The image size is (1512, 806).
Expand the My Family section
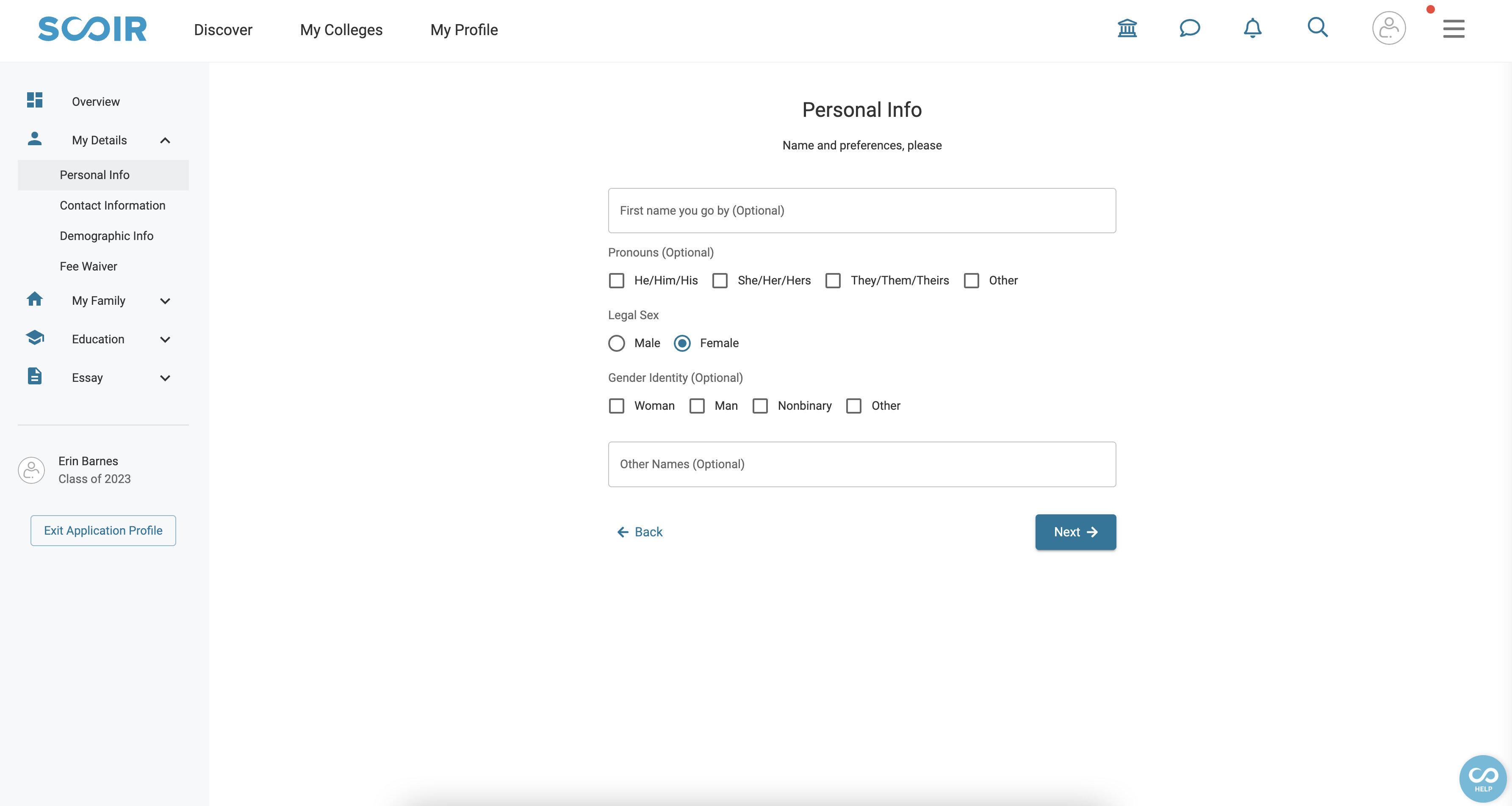point(165,301)
